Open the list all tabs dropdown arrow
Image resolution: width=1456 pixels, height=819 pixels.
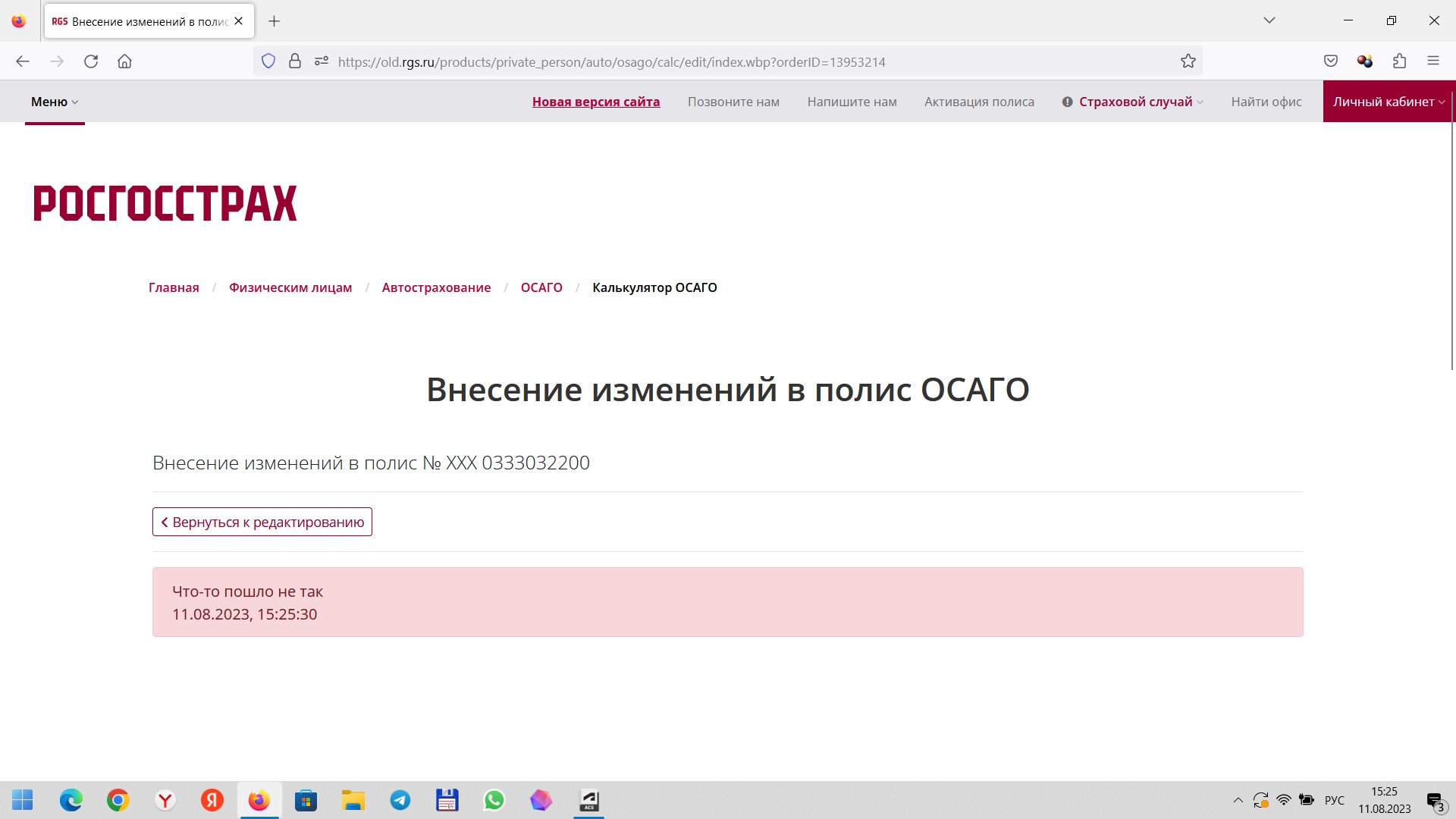point(1269,20)
